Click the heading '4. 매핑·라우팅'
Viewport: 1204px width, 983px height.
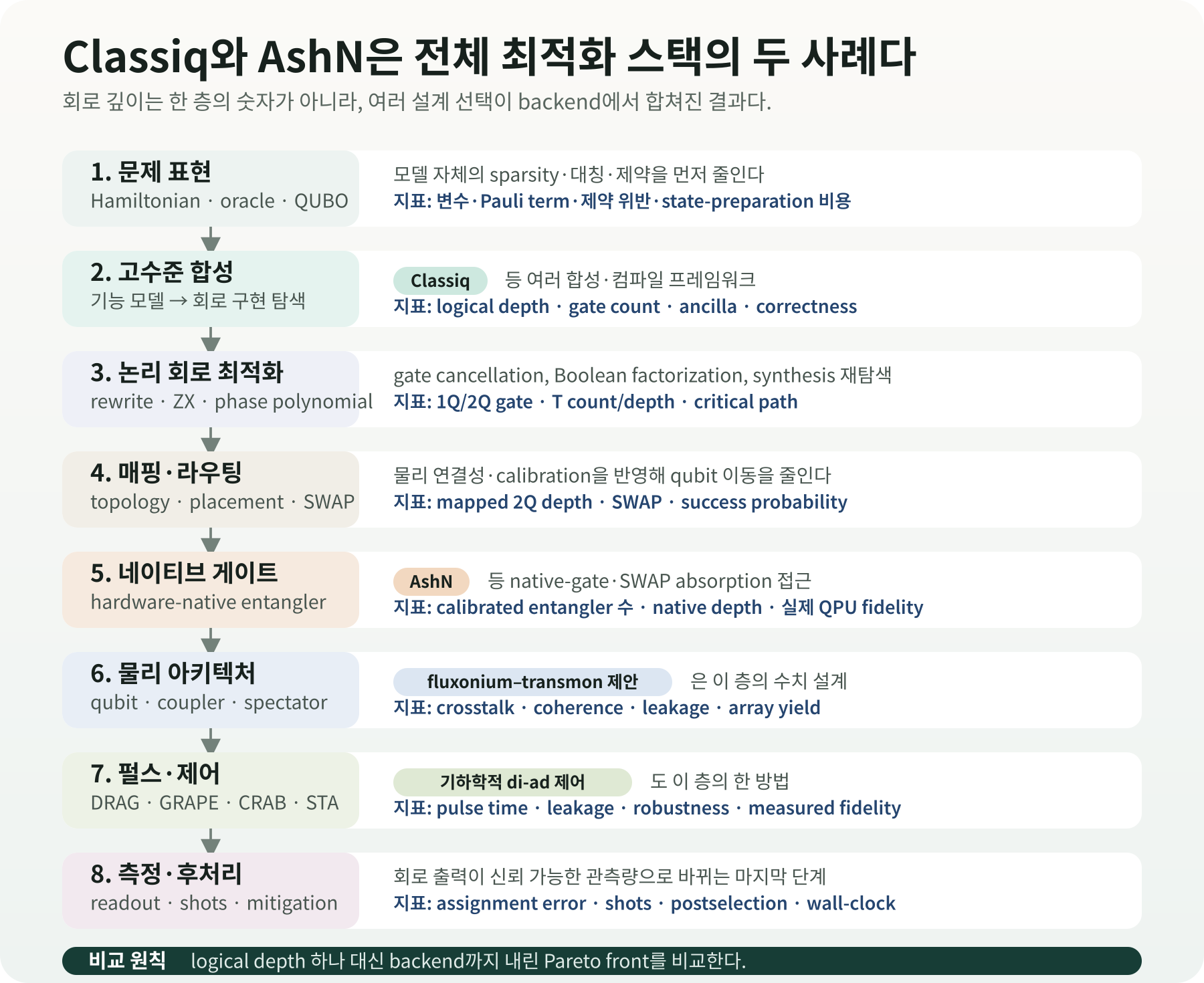166,473
